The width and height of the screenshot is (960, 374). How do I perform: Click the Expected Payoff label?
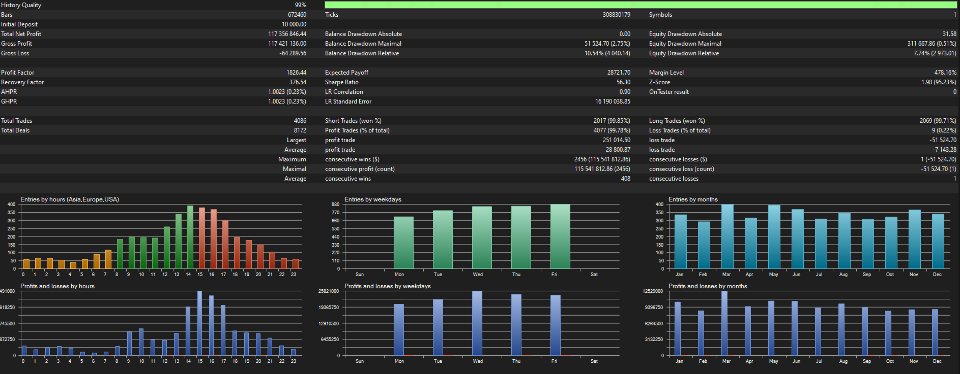click(347, 73)
